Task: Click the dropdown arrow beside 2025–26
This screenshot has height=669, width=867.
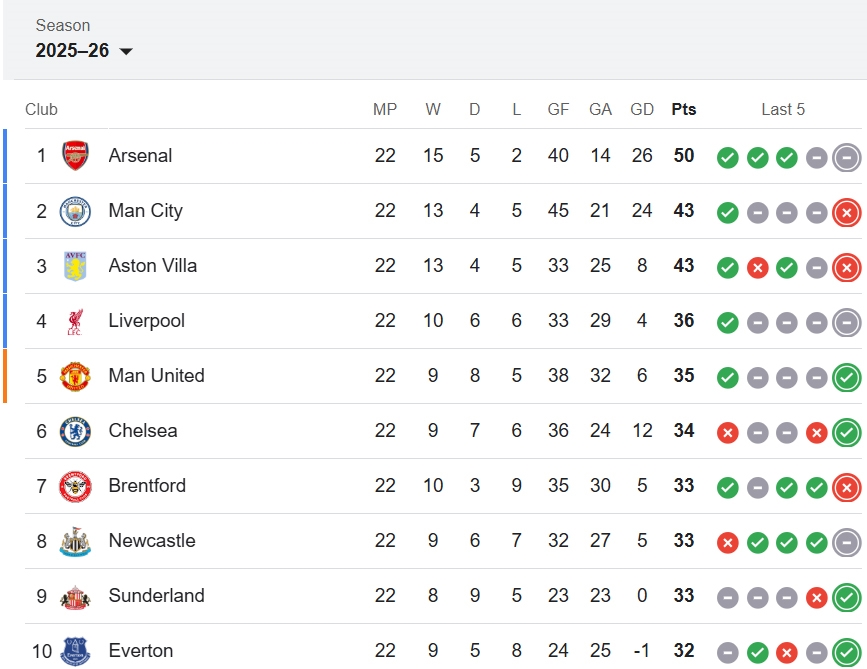Action: click(x=126, y=52)
